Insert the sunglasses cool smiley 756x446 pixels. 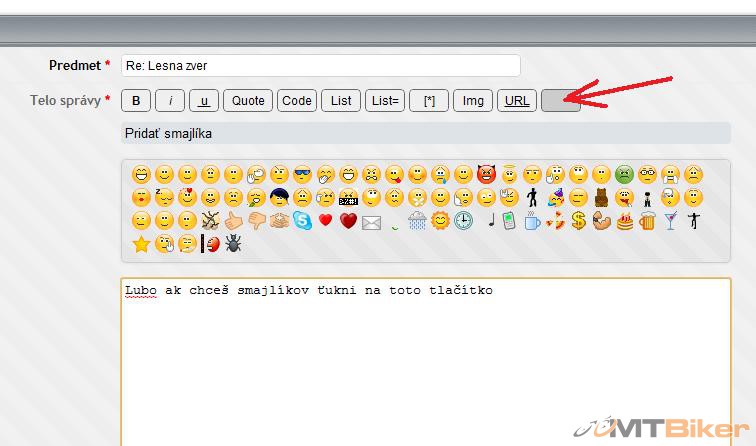pyautogui.click(x=303, y=174)
